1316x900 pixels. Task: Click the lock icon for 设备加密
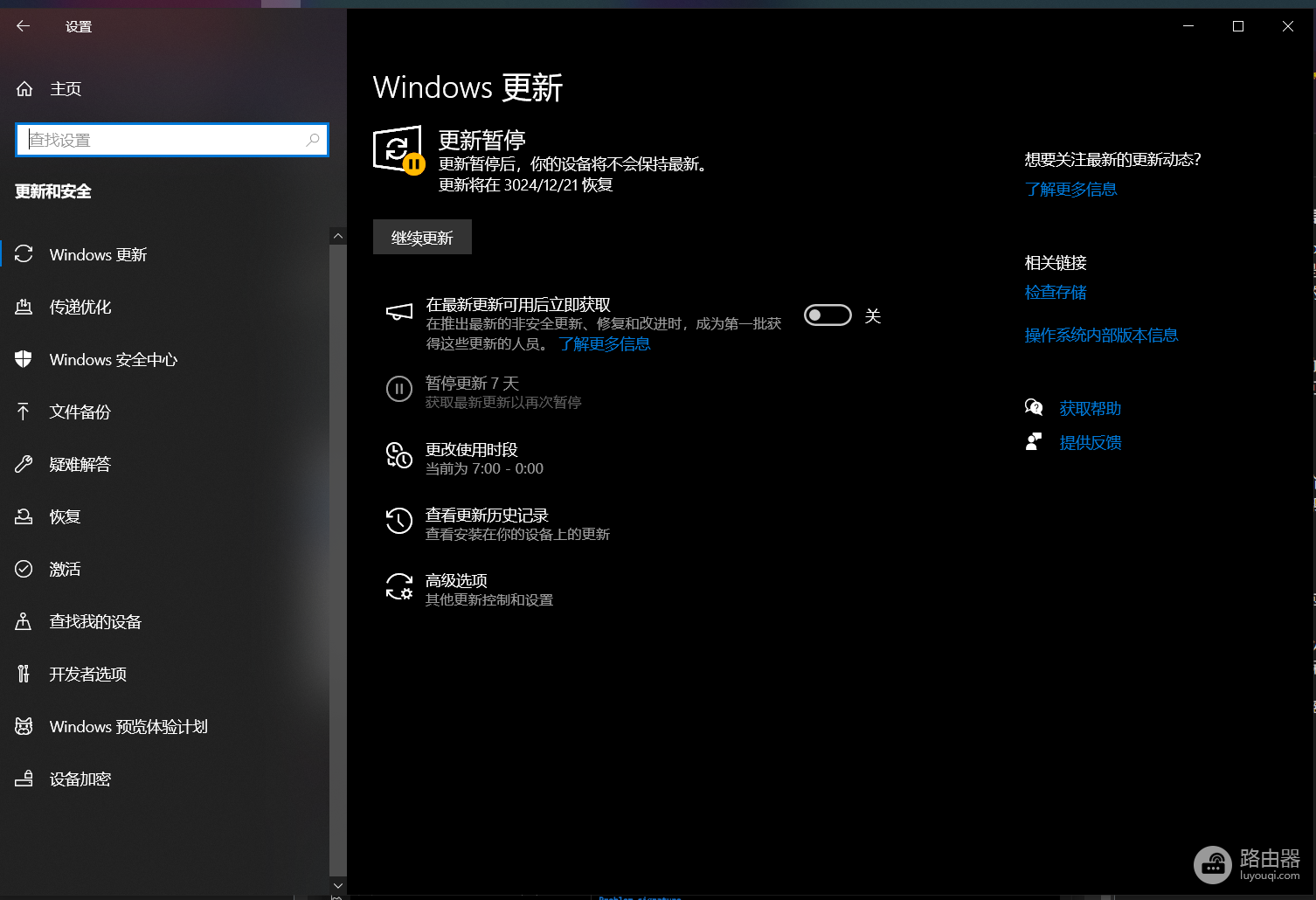pyautogui.click(x=24, y=779)
